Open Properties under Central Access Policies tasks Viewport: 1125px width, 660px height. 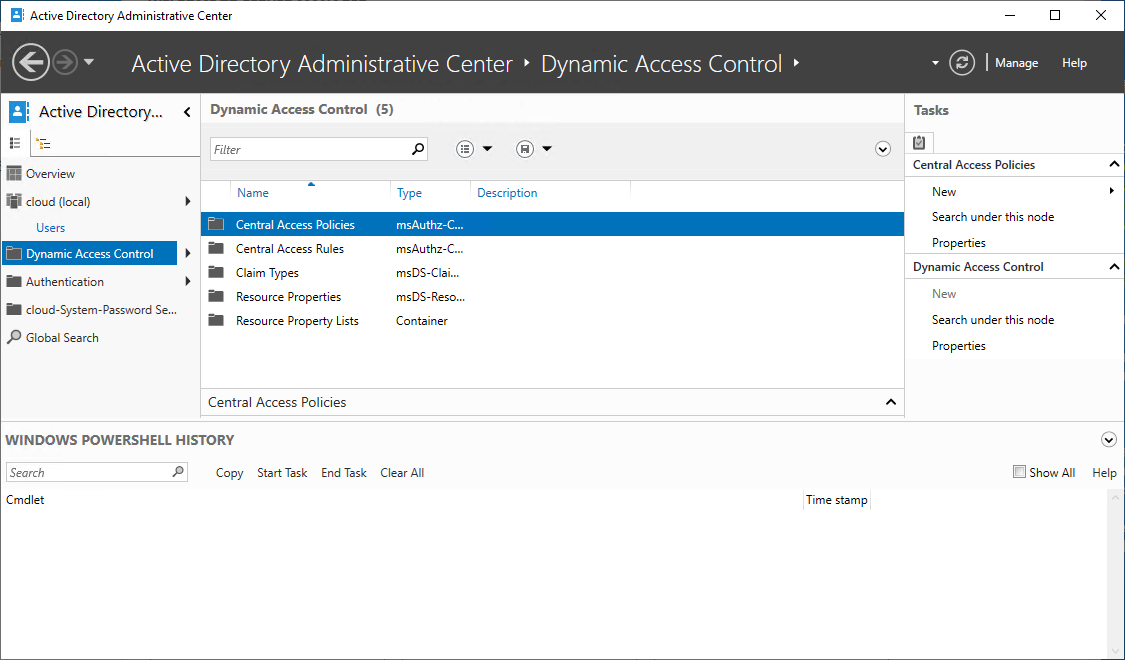959,242
